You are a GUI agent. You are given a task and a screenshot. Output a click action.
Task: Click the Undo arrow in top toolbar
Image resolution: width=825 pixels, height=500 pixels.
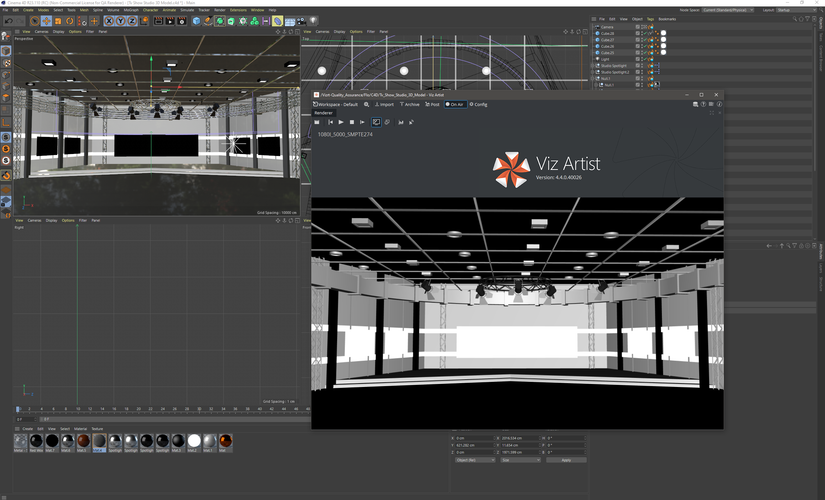tap(8, 21)
